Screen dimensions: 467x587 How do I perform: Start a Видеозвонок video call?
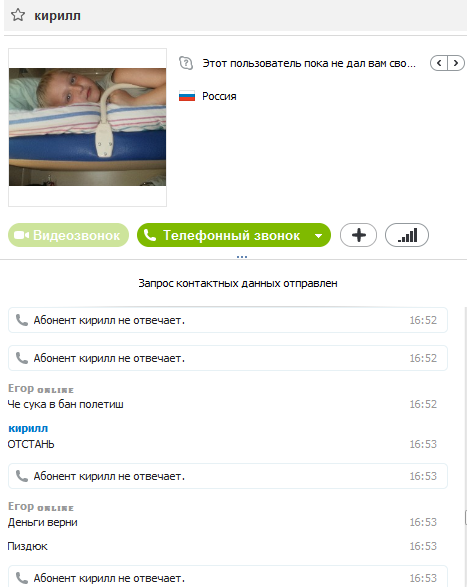tap(68, 235)
